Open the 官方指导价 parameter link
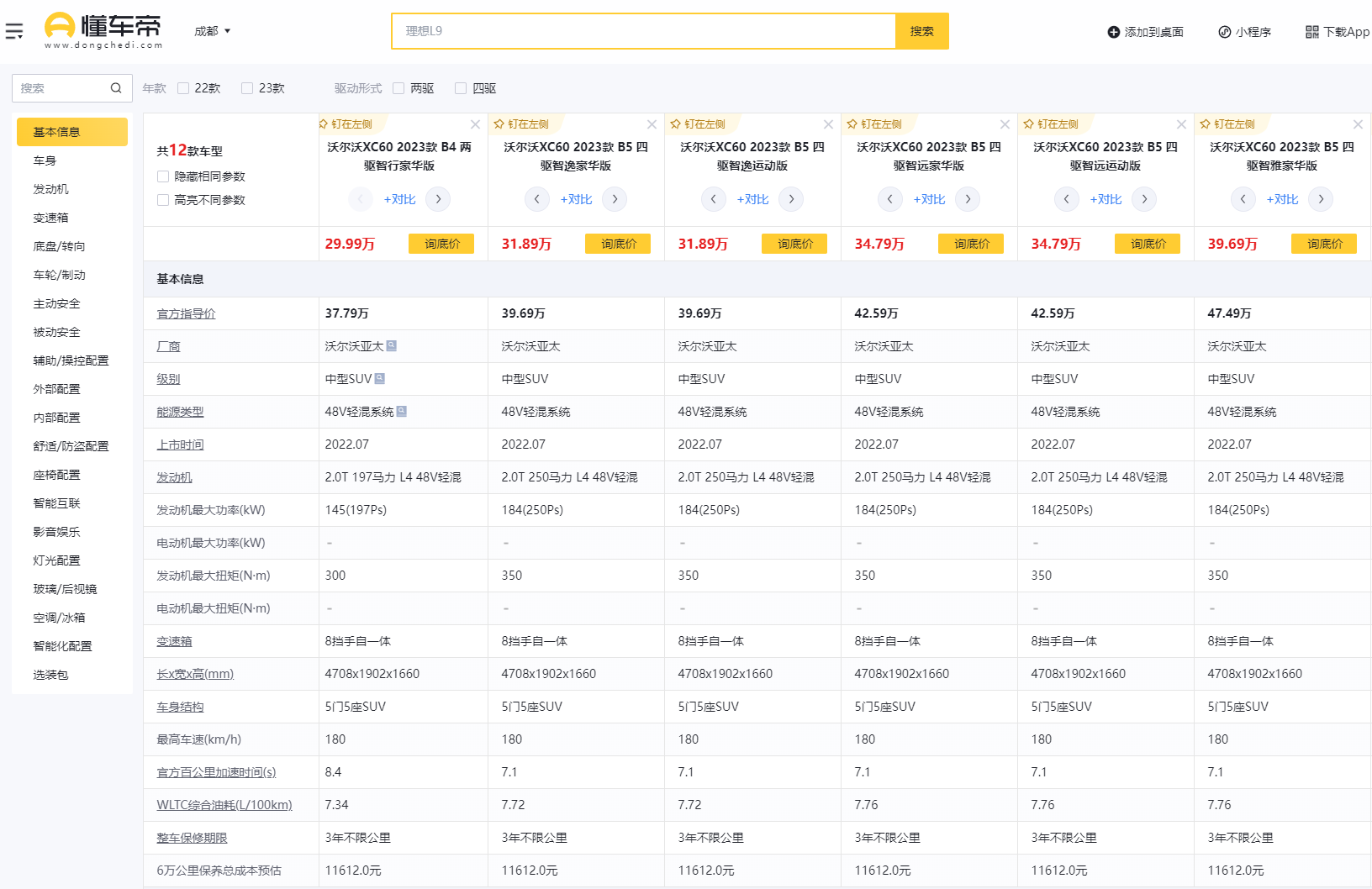This screenshot has width=1372, height=889. pos(186,313)
